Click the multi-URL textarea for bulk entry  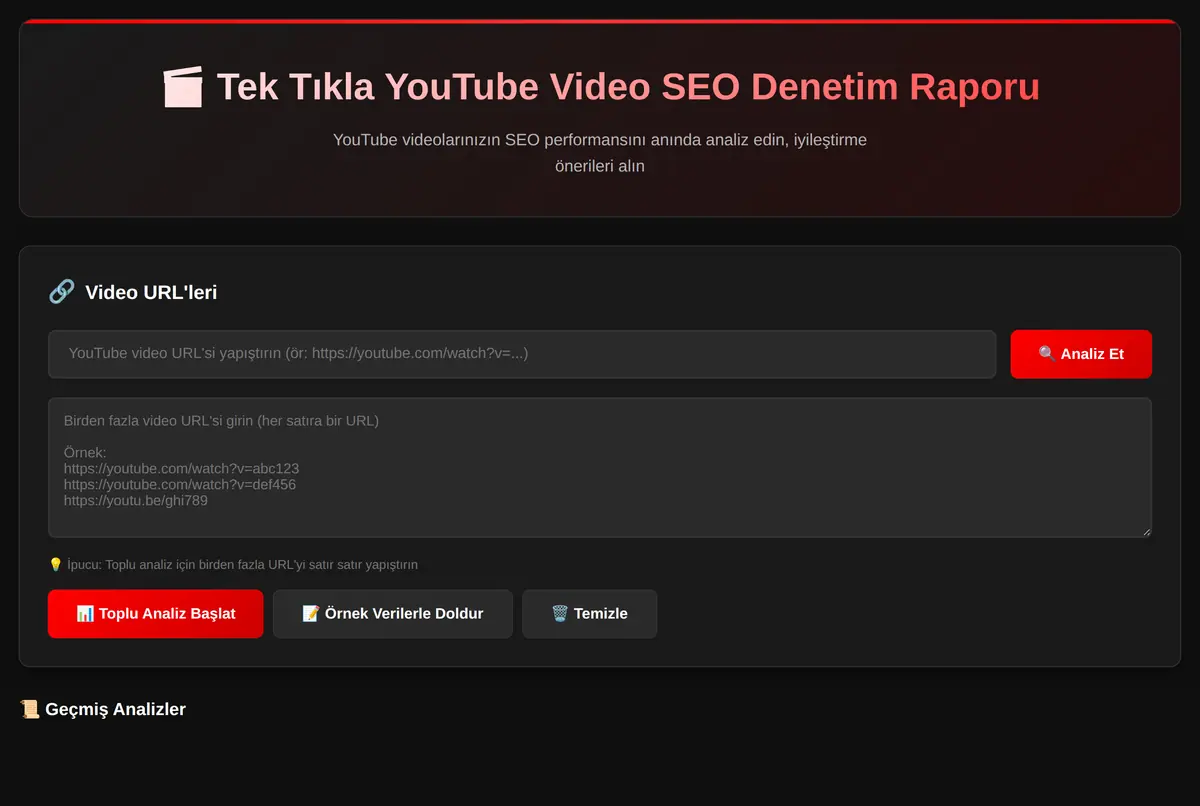pos(600,467)
